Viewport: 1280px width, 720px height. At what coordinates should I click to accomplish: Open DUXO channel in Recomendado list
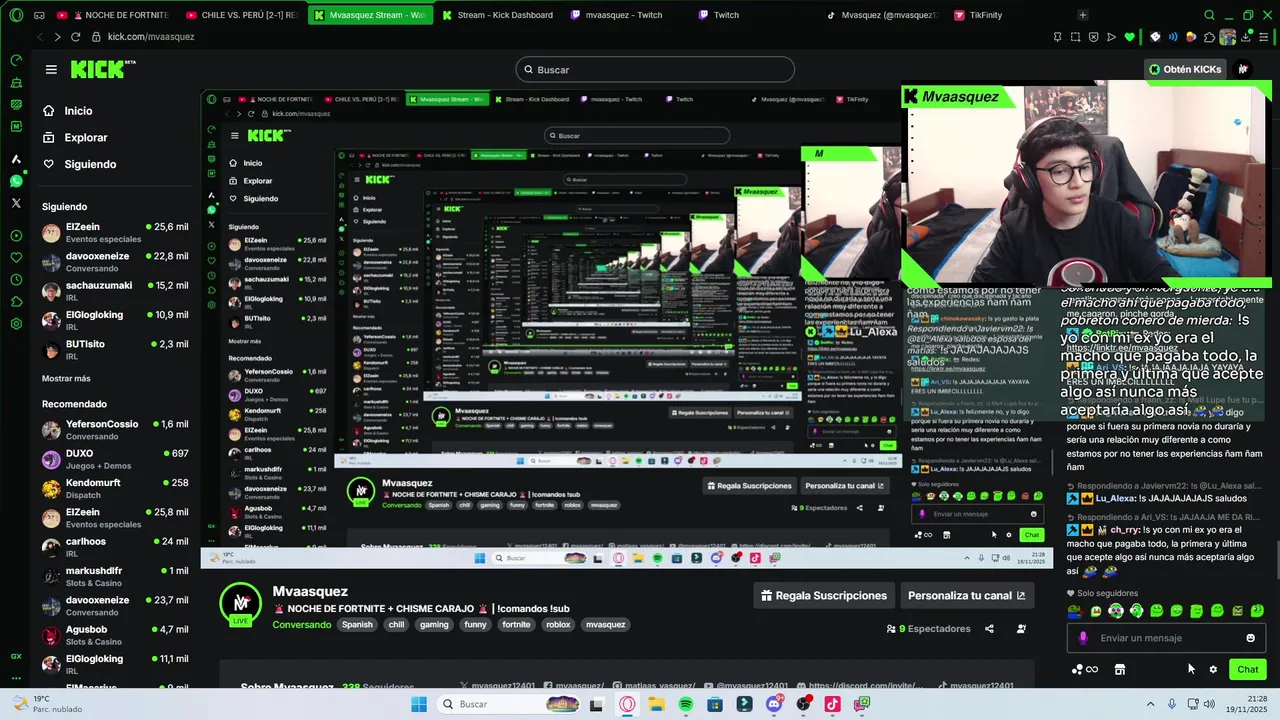tap(115, 459)
